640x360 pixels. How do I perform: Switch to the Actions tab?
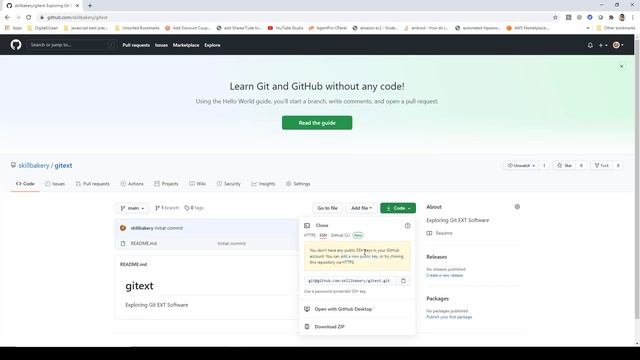click(132, 184)
